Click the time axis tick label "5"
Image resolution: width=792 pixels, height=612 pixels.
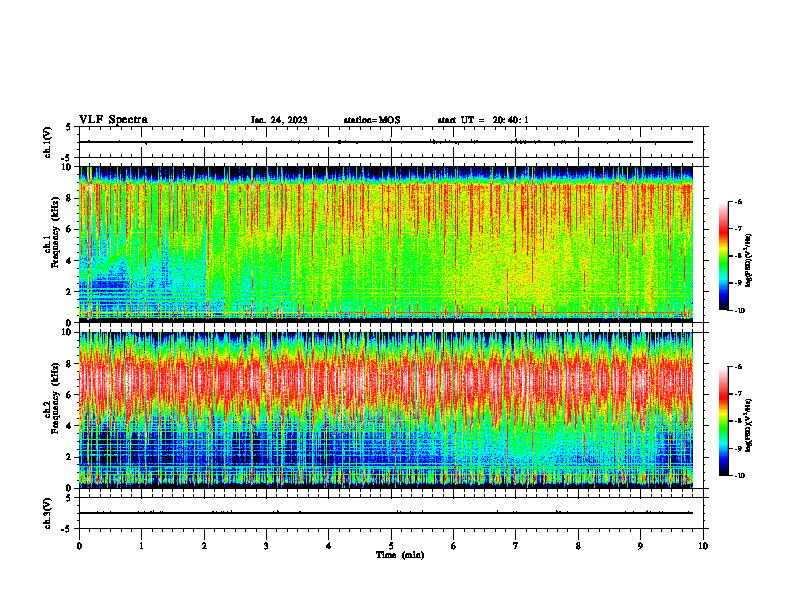[391, 546]
